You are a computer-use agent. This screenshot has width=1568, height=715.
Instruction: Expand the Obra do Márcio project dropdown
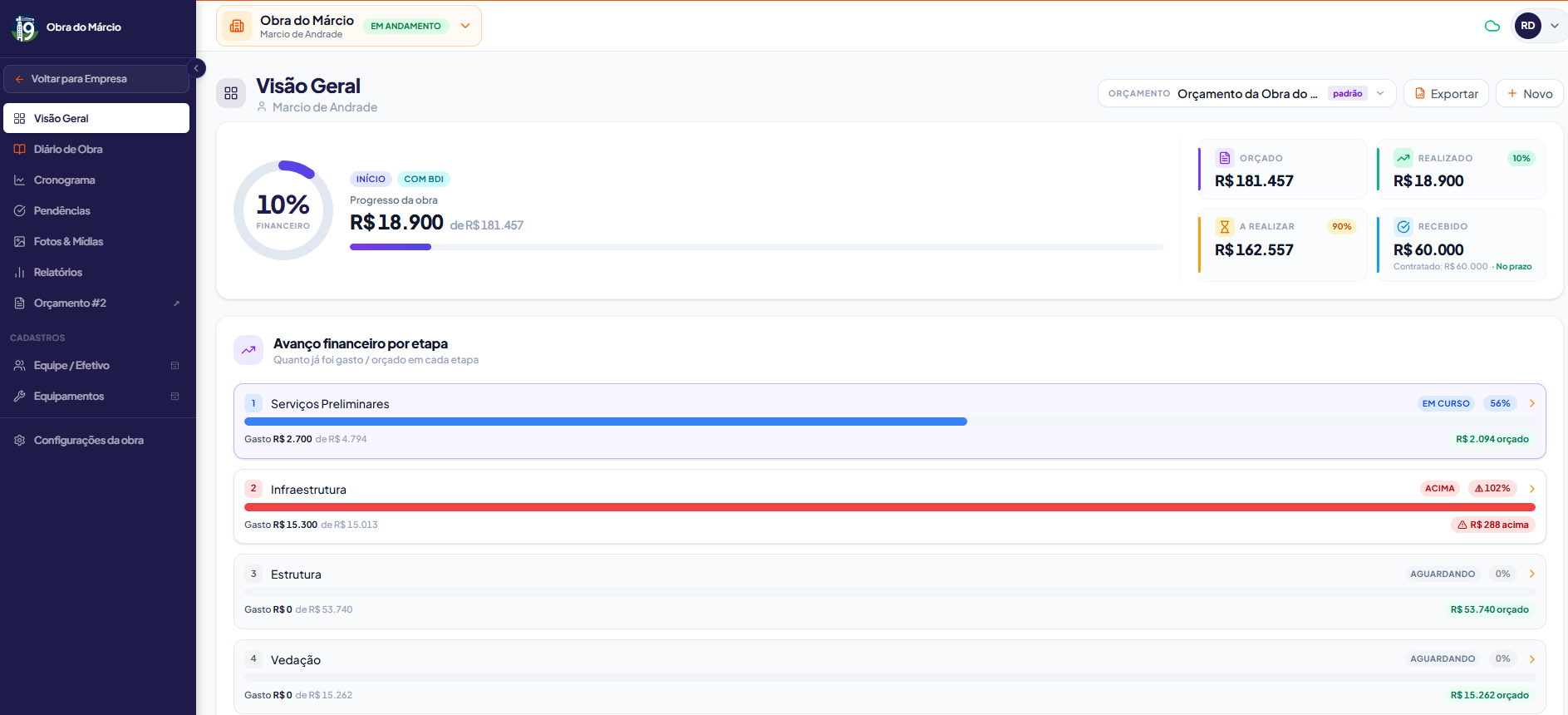click(465, 26)
